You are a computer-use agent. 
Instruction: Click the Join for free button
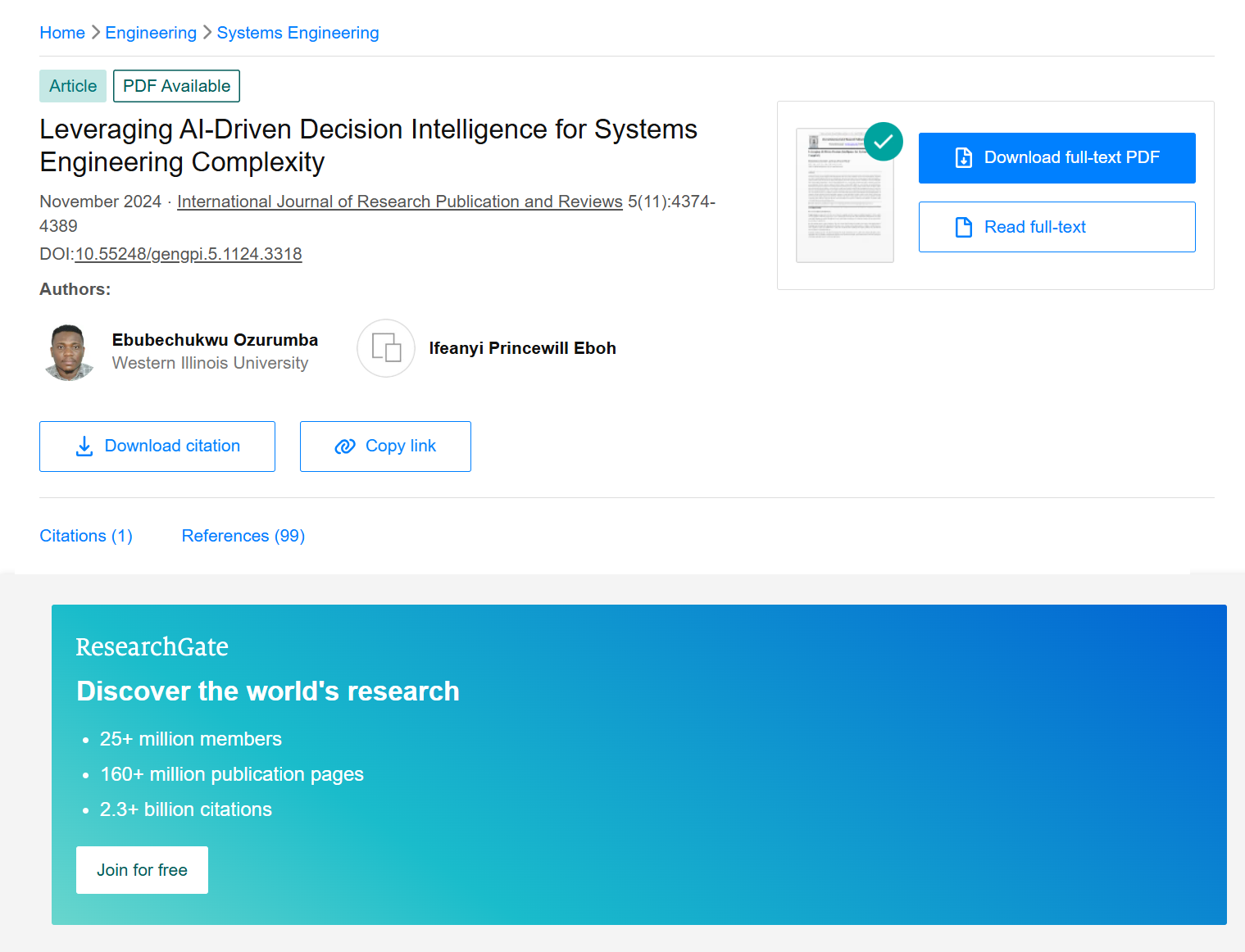142,870
